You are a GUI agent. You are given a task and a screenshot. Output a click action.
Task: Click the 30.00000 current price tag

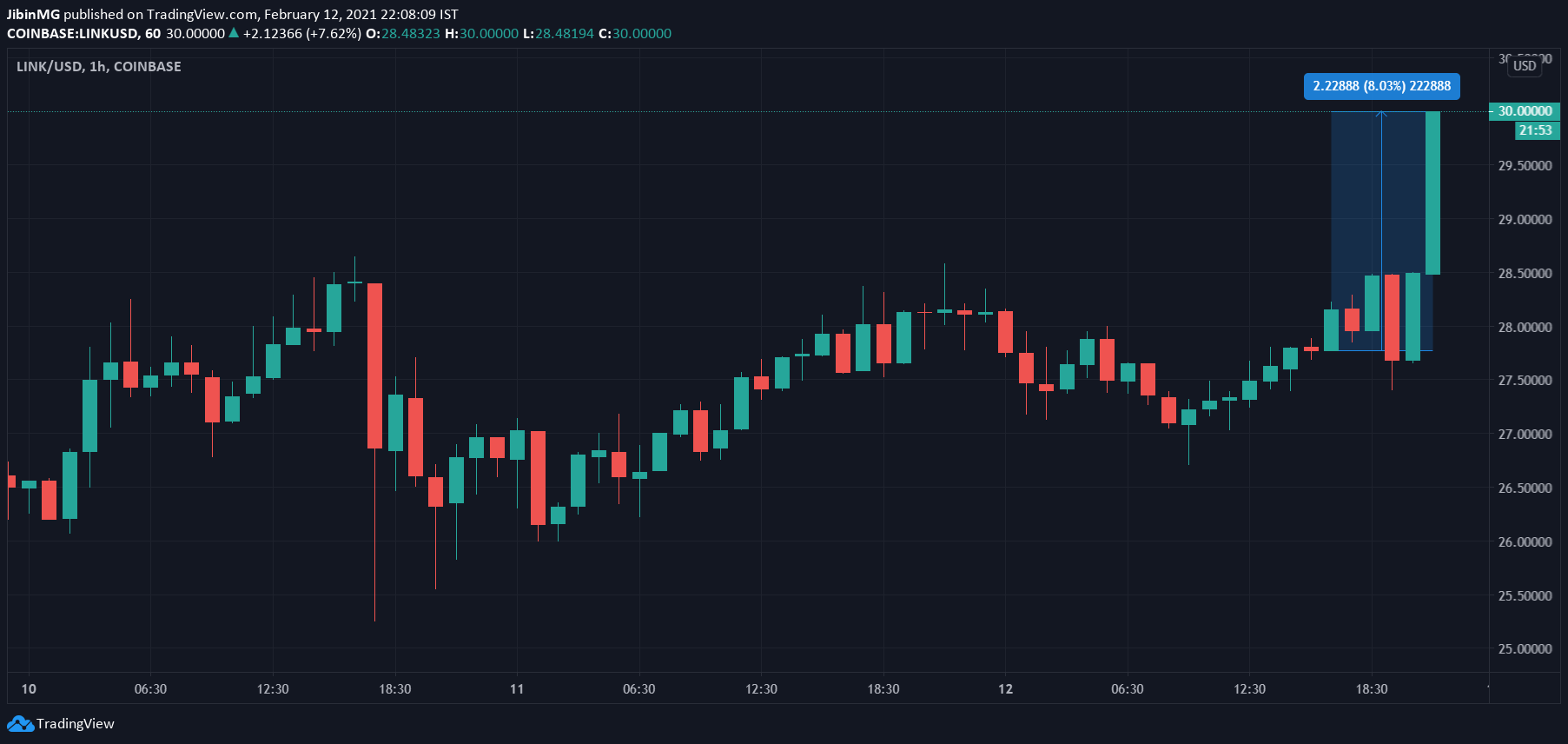pyautogui.click(x=1524, y=111)
